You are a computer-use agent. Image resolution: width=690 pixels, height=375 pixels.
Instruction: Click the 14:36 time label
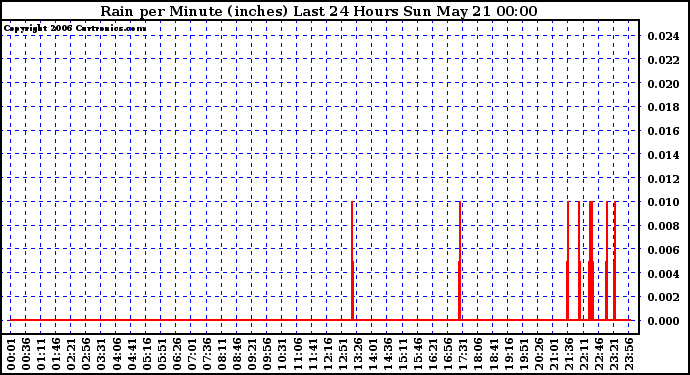point(388,354)
